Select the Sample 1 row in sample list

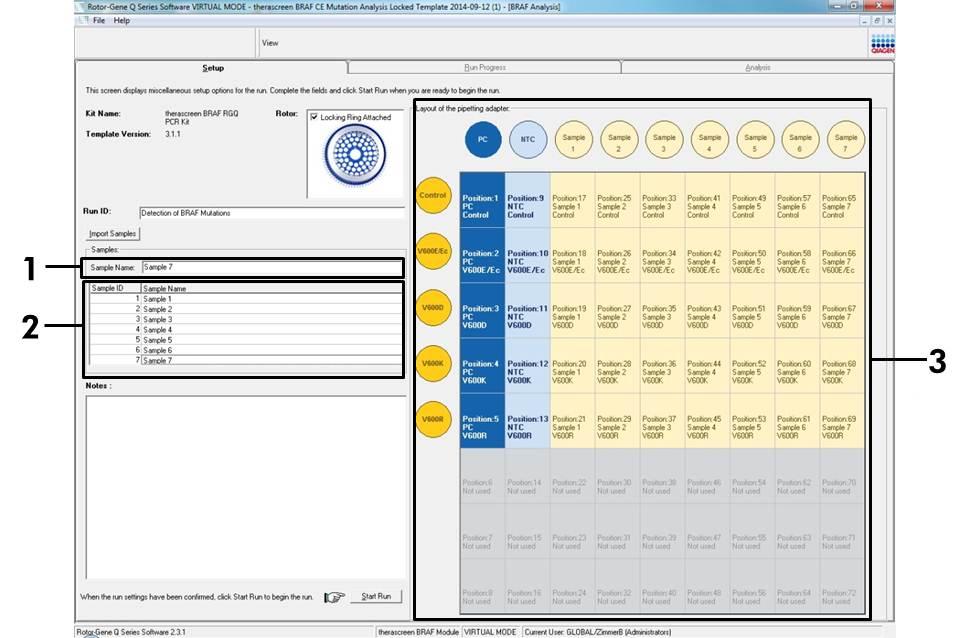click(x=246, y=299)
